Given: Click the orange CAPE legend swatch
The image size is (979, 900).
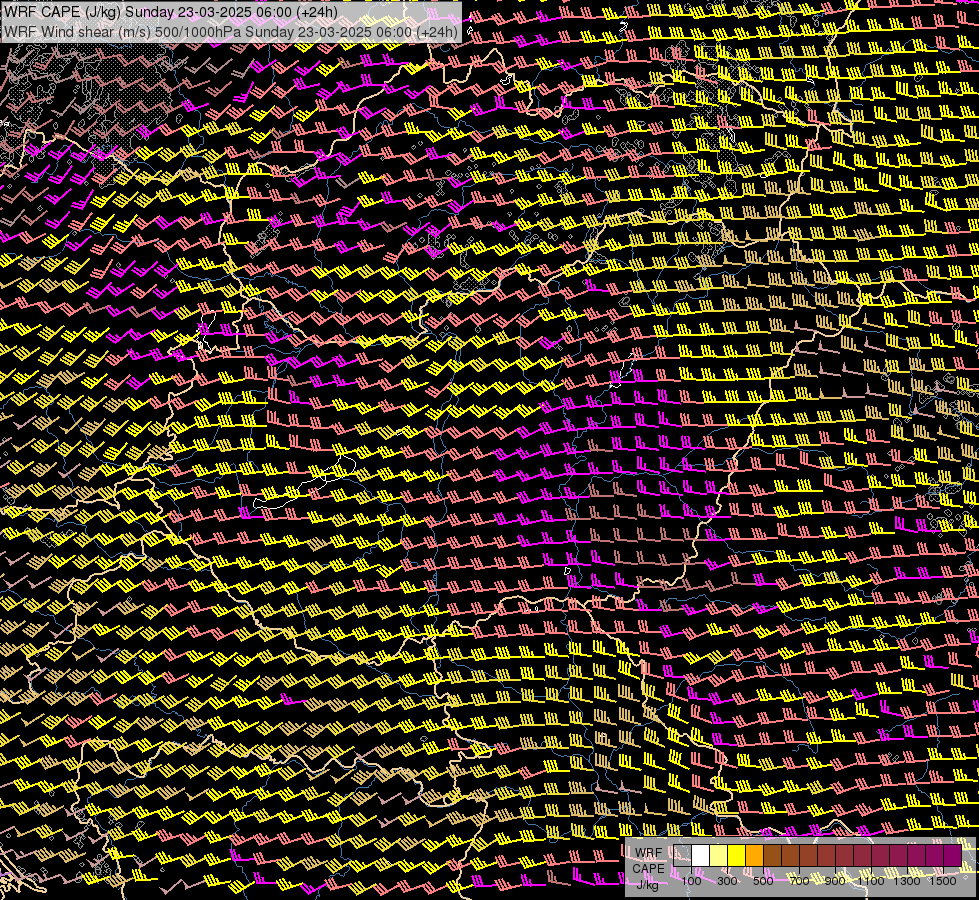Looking at the screenshot, I should (x=754, y=856).
